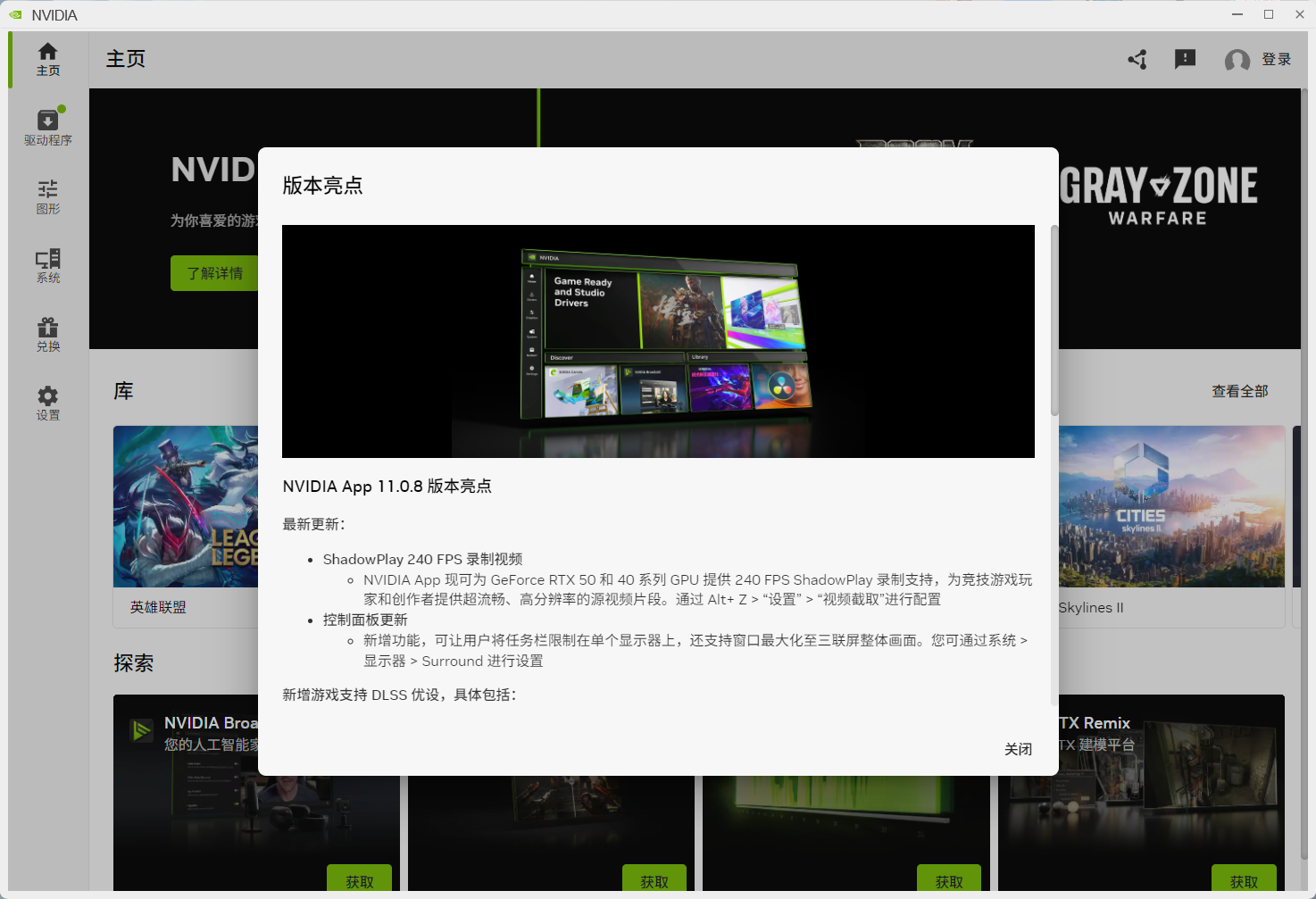Click 获取 button on RTX Remix card

(x=1244, y=880)
